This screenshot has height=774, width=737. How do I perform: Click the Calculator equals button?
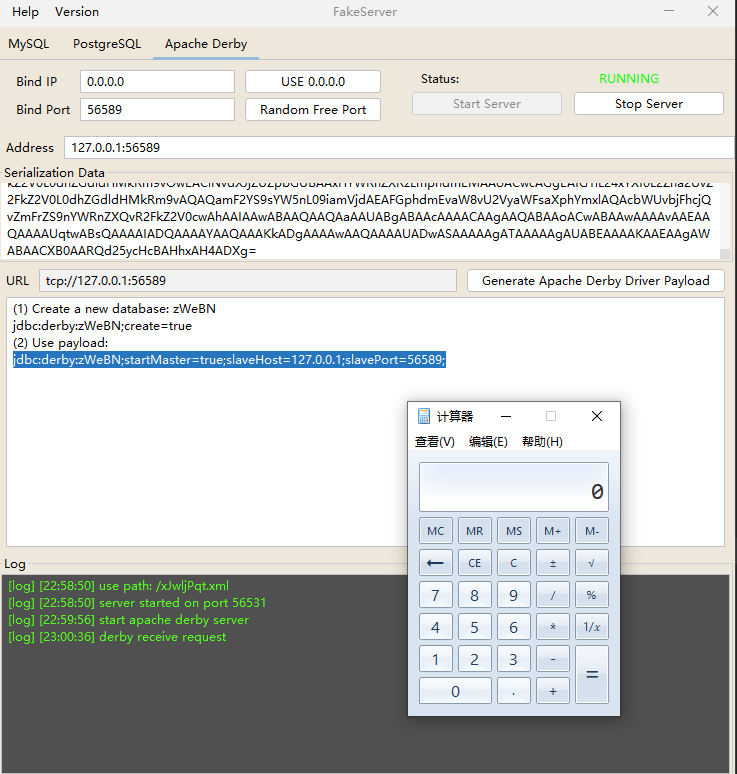click(x=592, y=675)
